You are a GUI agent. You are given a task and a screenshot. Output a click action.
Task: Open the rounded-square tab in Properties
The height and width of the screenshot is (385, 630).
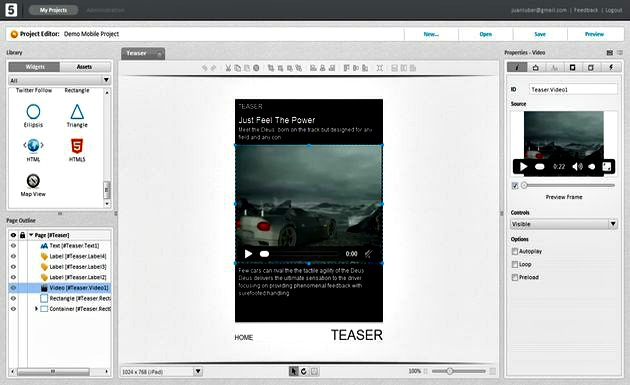point(591,68)
